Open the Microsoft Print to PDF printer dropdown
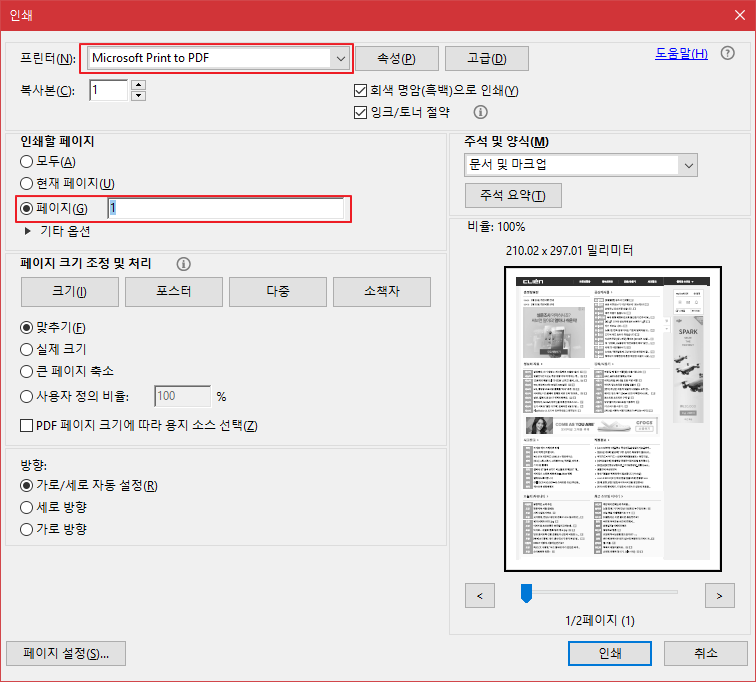The height and width of the screenshot is (682, 756). click(x=340, y=58)
